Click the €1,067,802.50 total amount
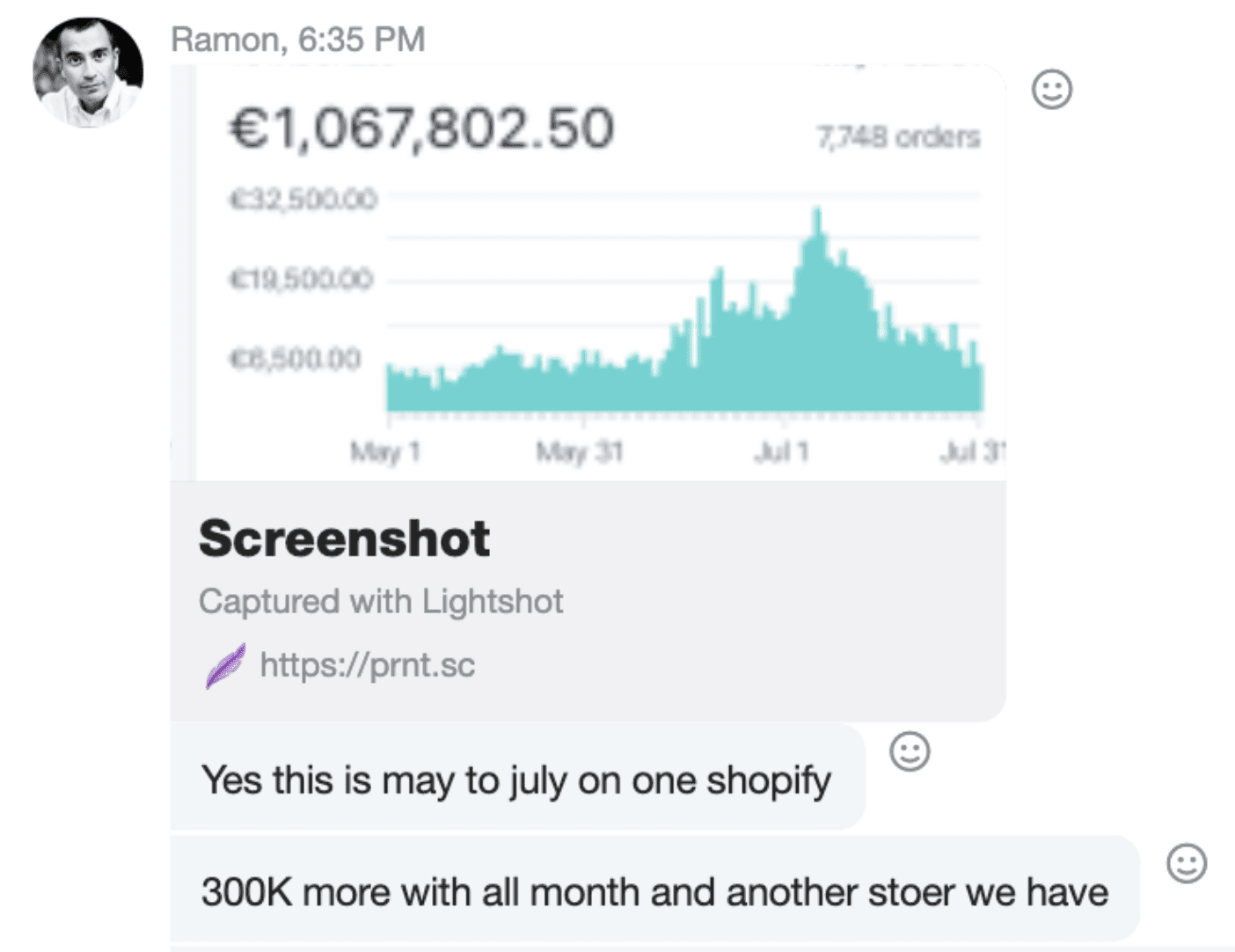1235x952 pixels. (421, 128)
